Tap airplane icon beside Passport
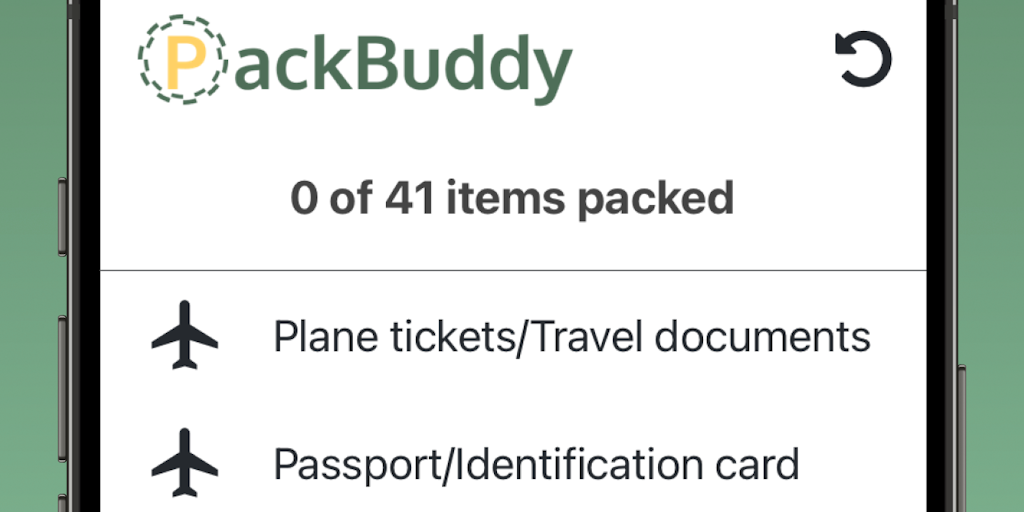The width and height of the screenshot is (1024, 512). pos(185,464)
